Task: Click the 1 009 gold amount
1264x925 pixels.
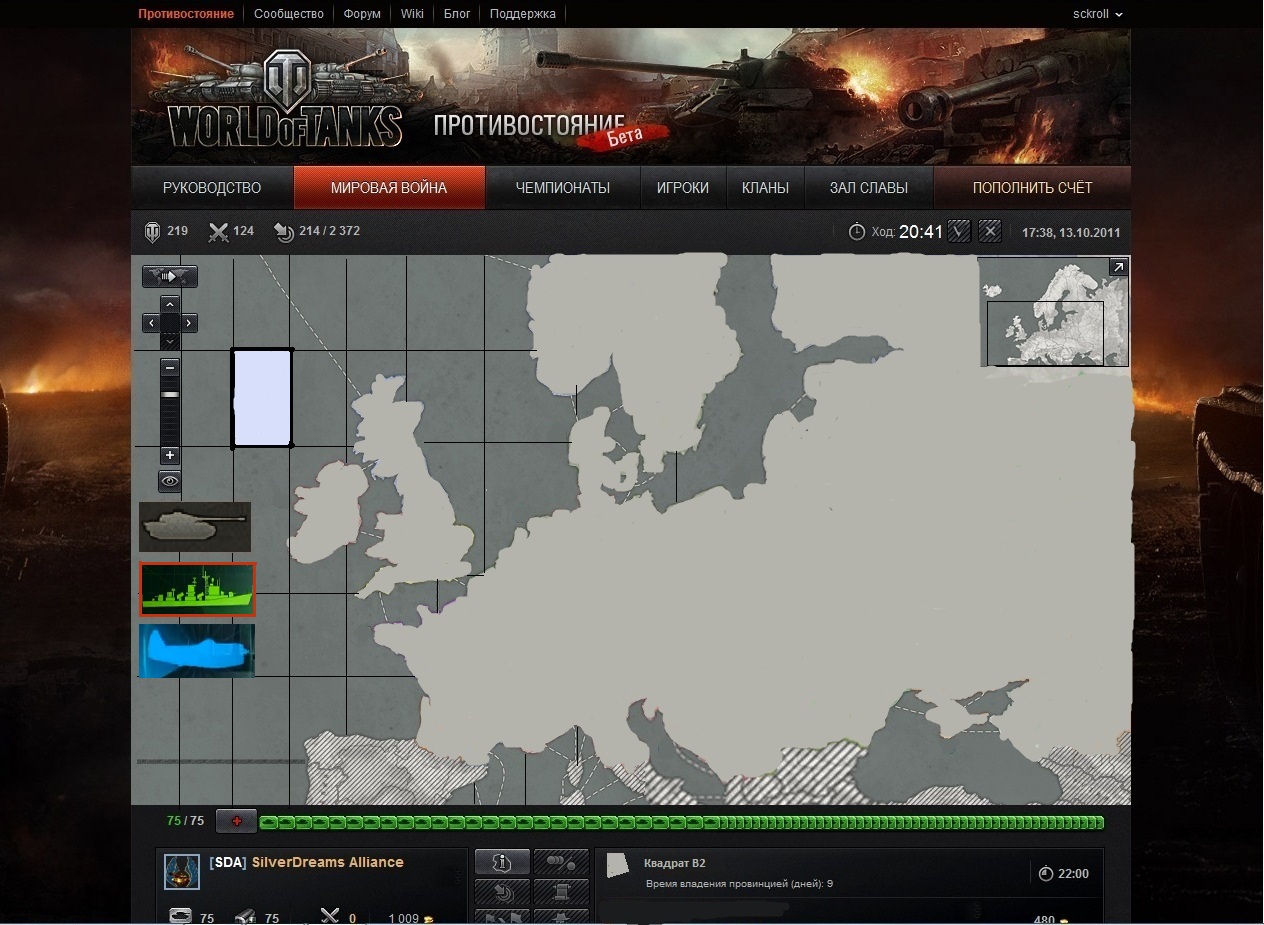Action: (x=404, y=918)
